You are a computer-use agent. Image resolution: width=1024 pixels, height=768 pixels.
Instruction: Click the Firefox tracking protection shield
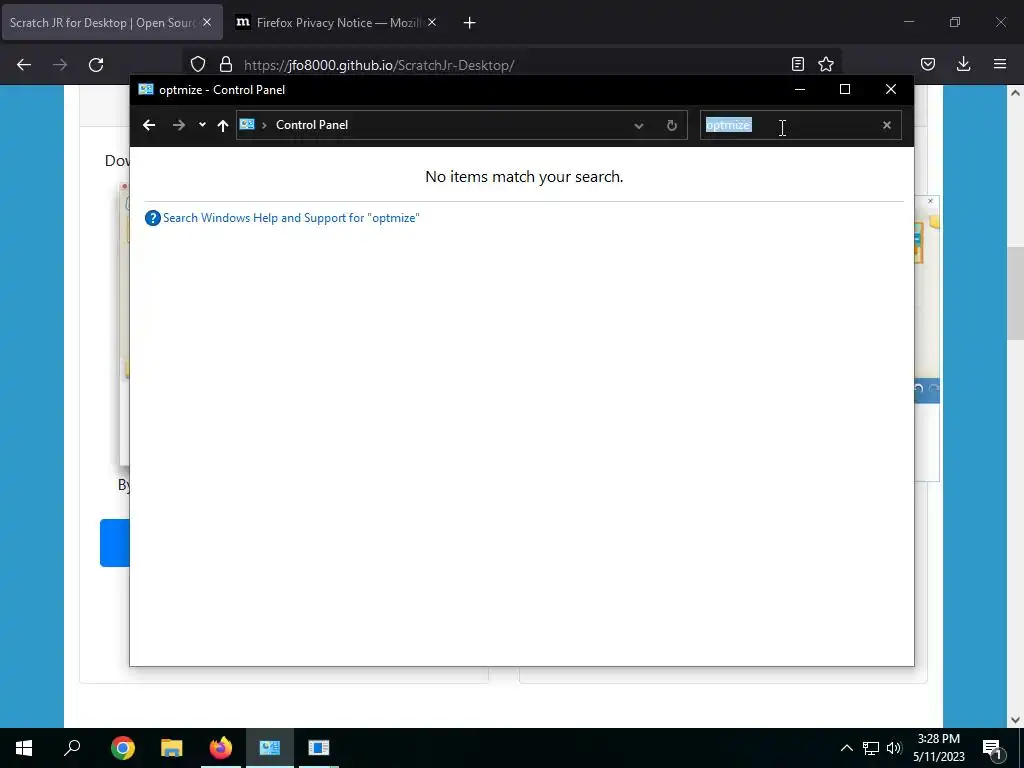click(198, 64)
